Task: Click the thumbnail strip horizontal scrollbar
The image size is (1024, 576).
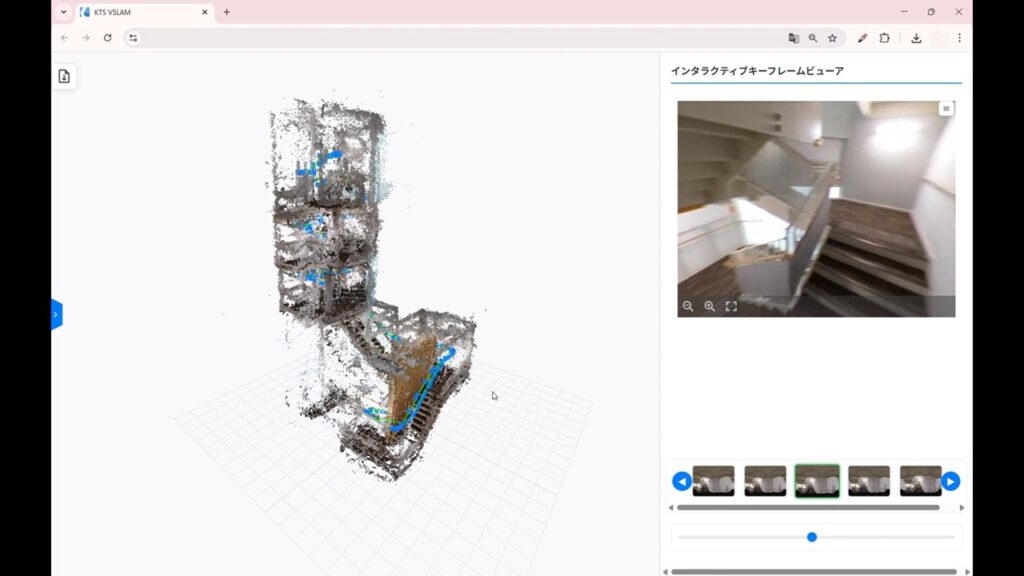Action: (x=808, y=507)
